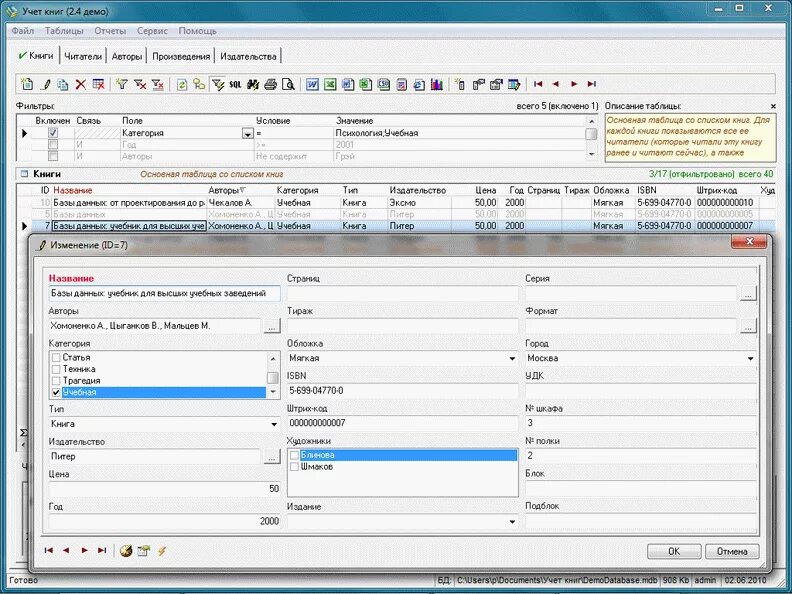Open the Тип dropdown
Screen dimensions: 792x594
274,424
